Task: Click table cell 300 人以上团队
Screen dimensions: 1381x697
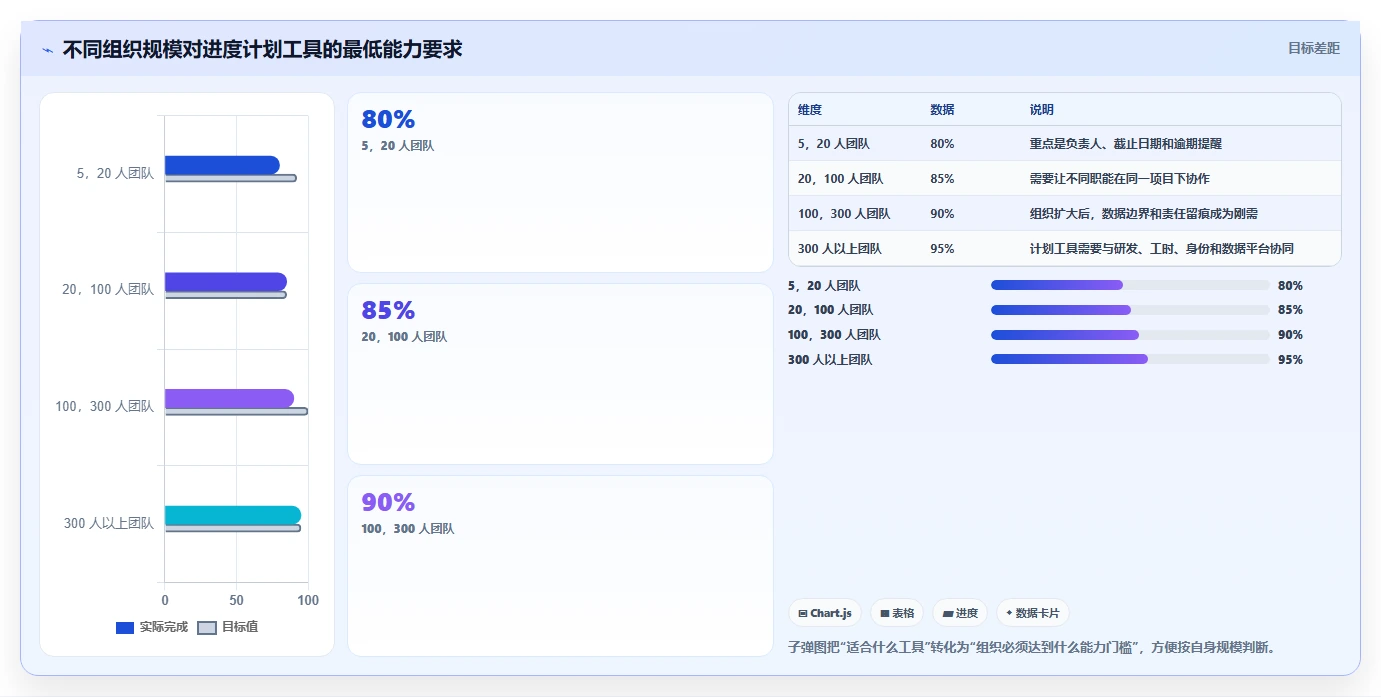Action: click(840, 249)
